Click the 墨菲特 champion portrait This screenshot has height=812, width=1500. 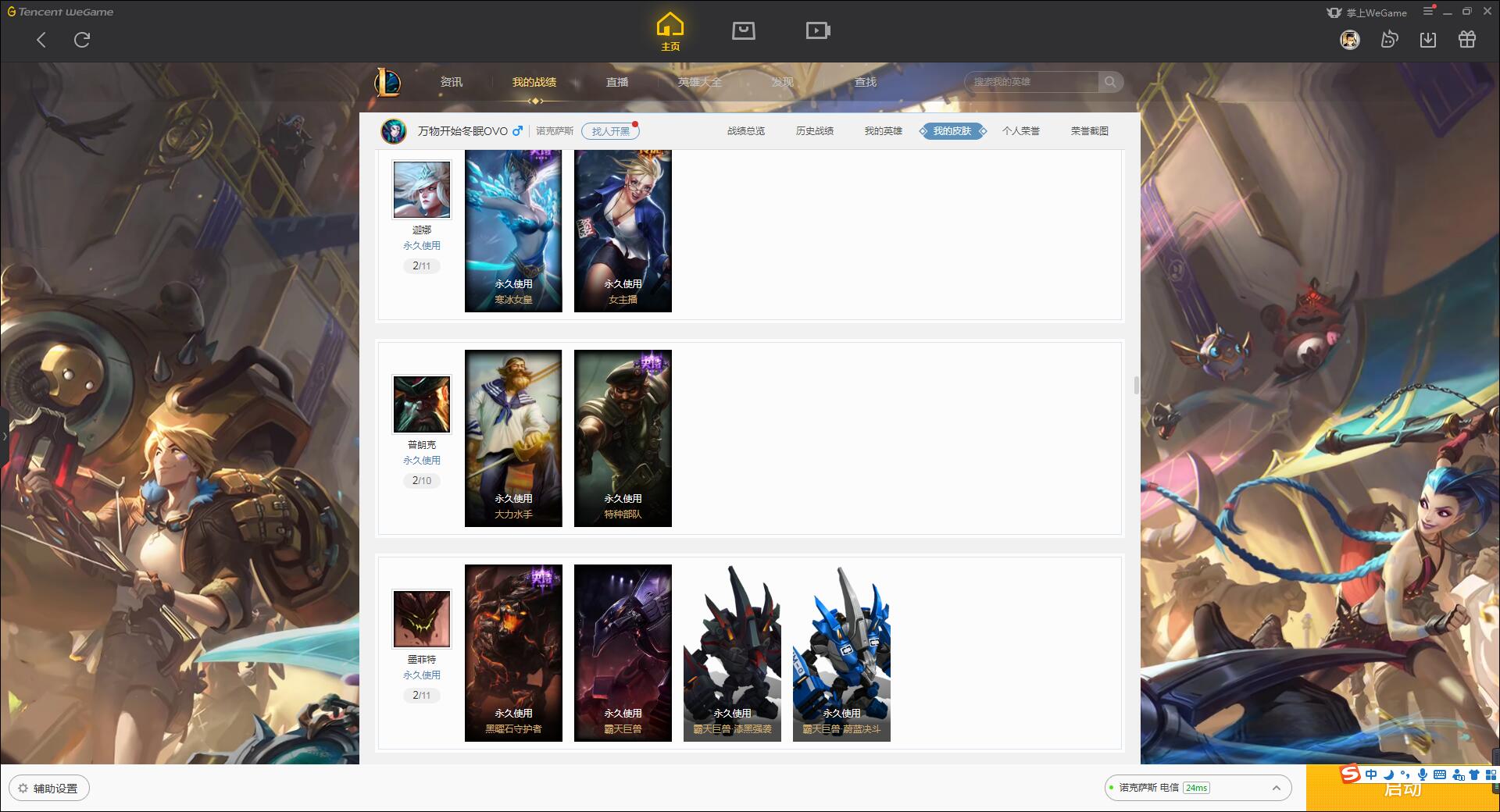coord(422,619)
